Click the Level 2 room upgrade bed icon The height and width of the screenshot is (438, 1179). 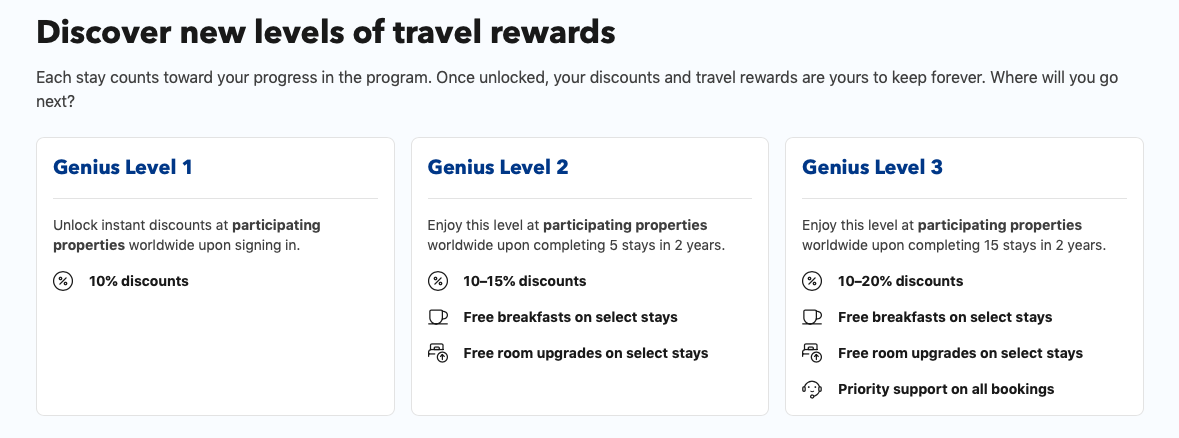tap(437, 353)
